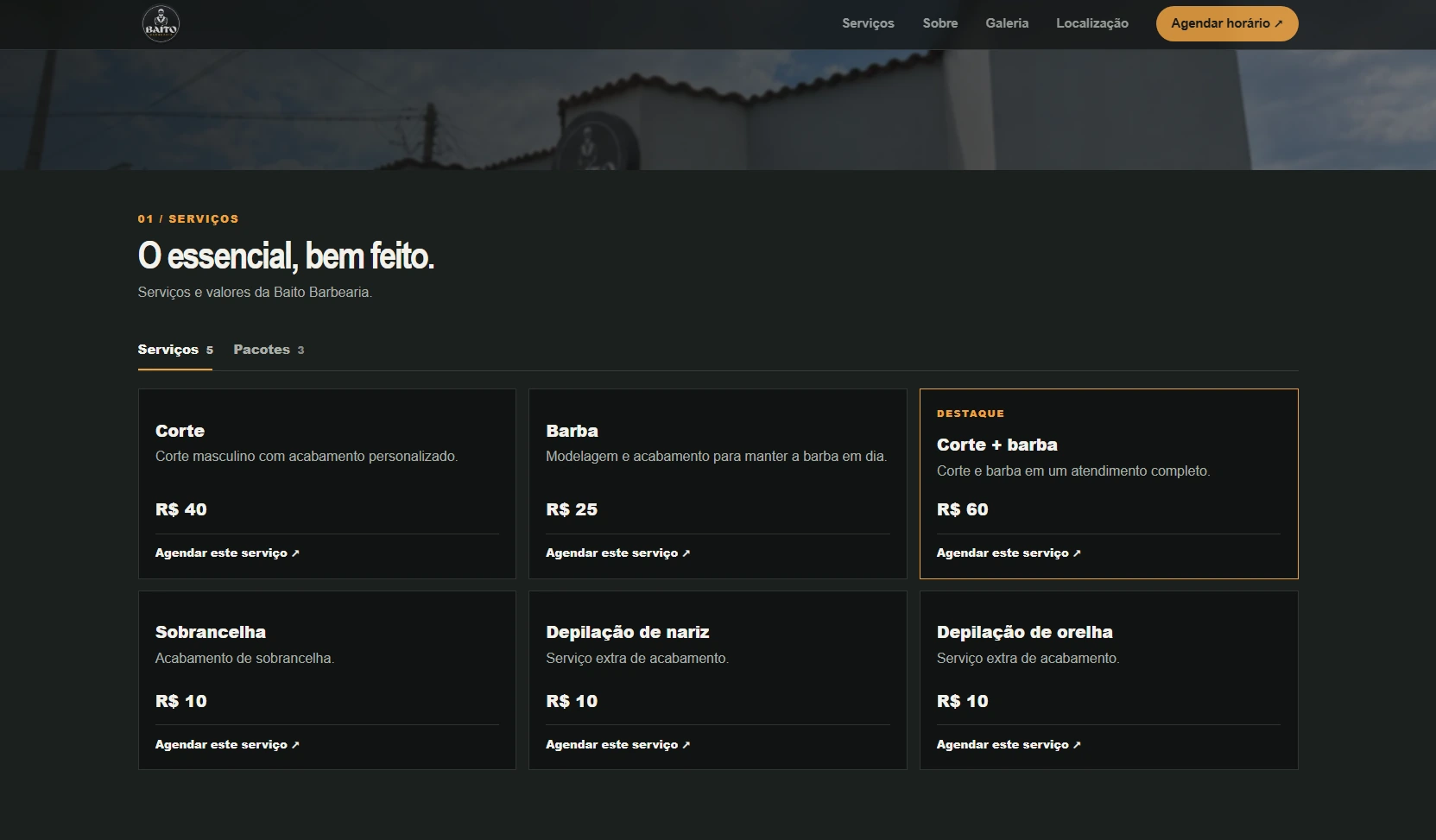Click the DESTAQUE label
Image resolution: width=1436 pixels, height=840 pixels.
[971, 414]
